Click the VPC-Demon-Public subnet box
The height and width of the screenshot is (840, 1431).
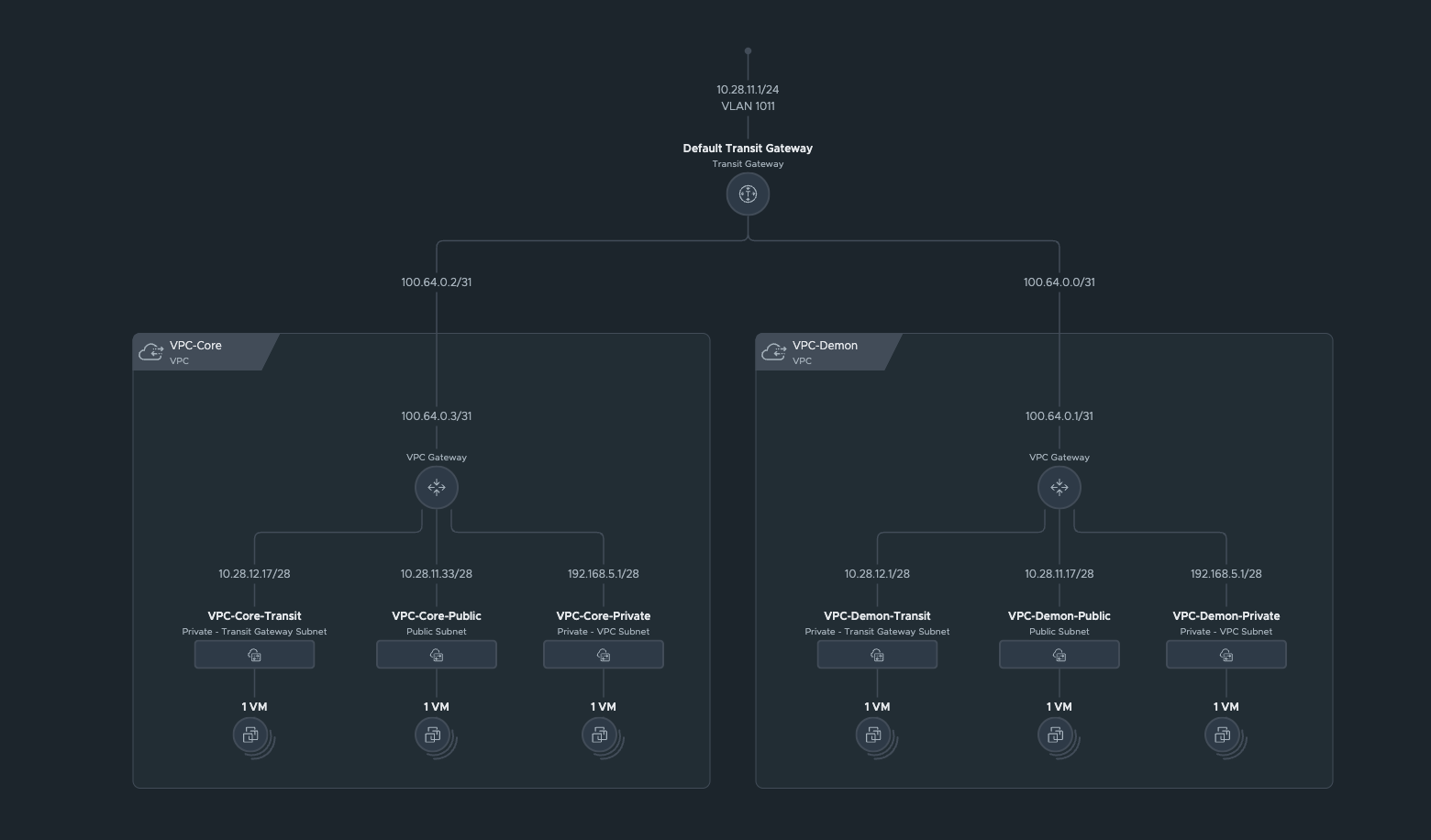click(x=1059, y=655)
